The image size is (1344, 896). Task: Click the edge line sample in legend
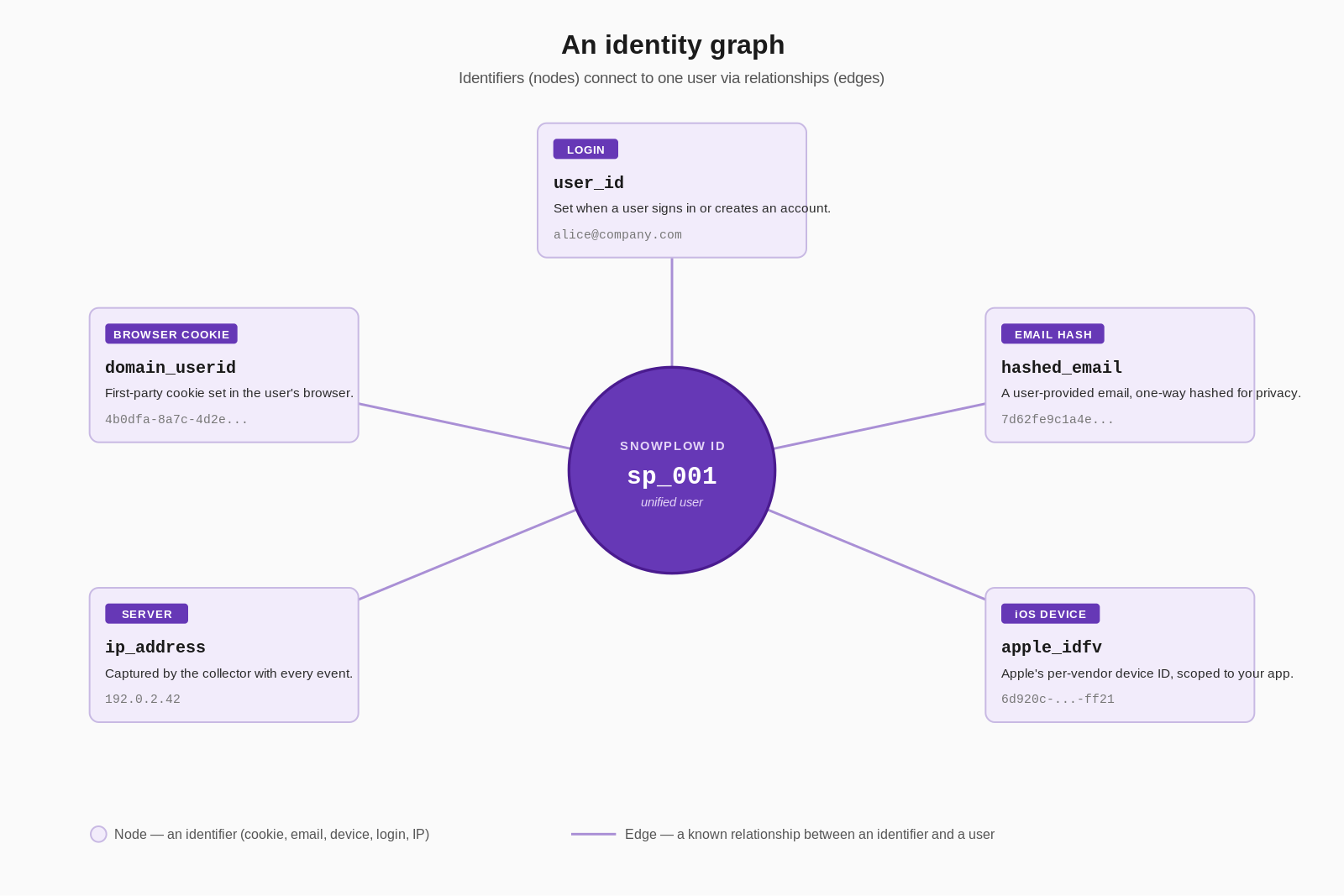(593, 834)
